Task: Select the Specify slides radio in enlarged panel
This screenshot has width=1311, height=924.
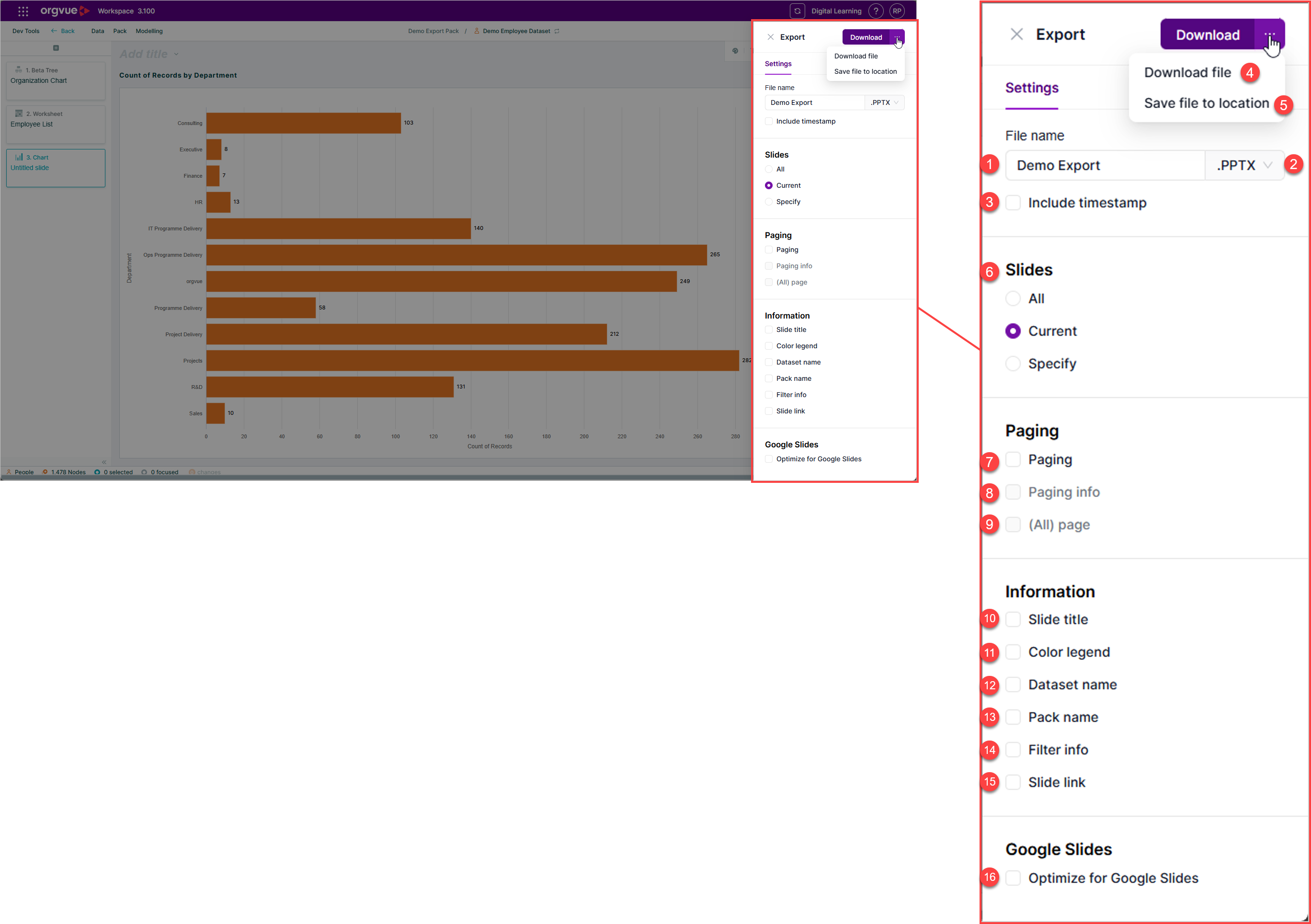Action: click(1013, 364)
